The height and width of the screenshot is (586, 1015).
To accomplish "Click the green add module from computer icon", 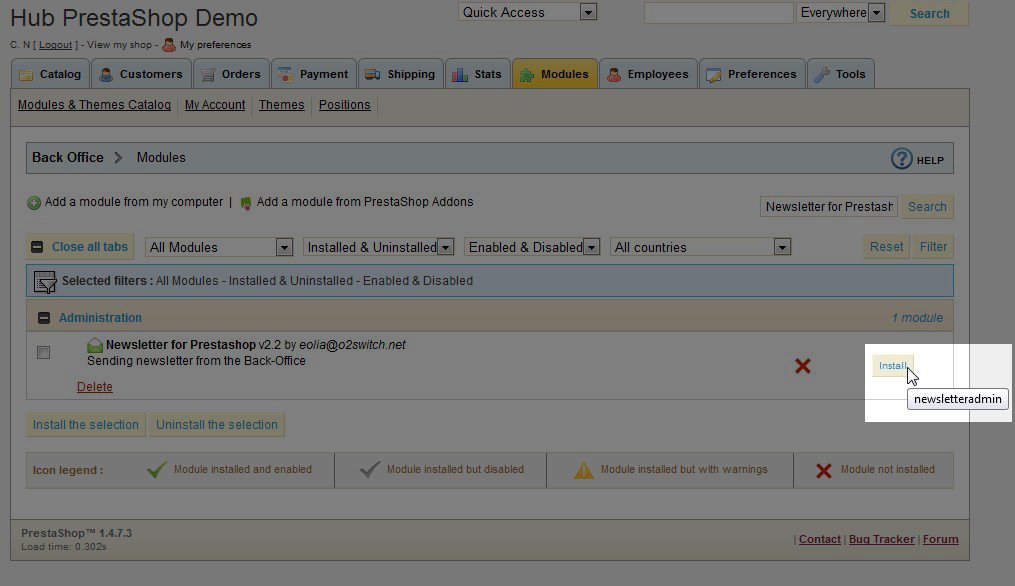I will pyautogui.click(x=34, y=203).
